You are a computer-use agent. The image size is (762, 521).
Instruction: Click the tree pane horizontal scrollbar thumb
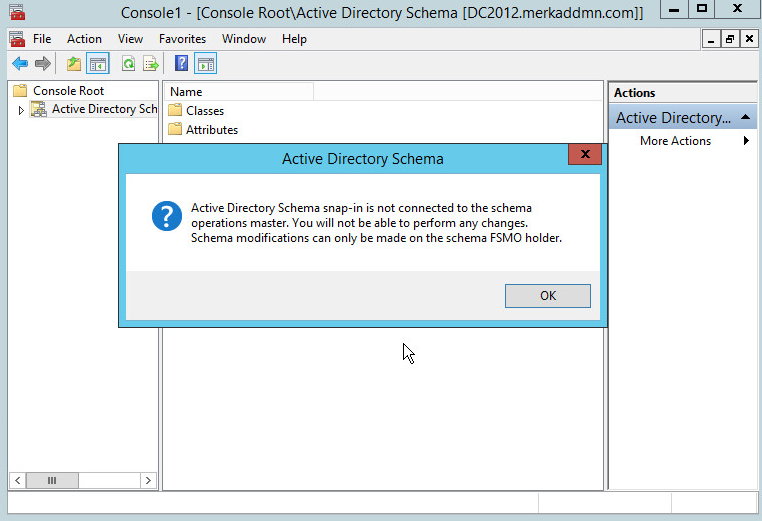[x=52, y=481]
